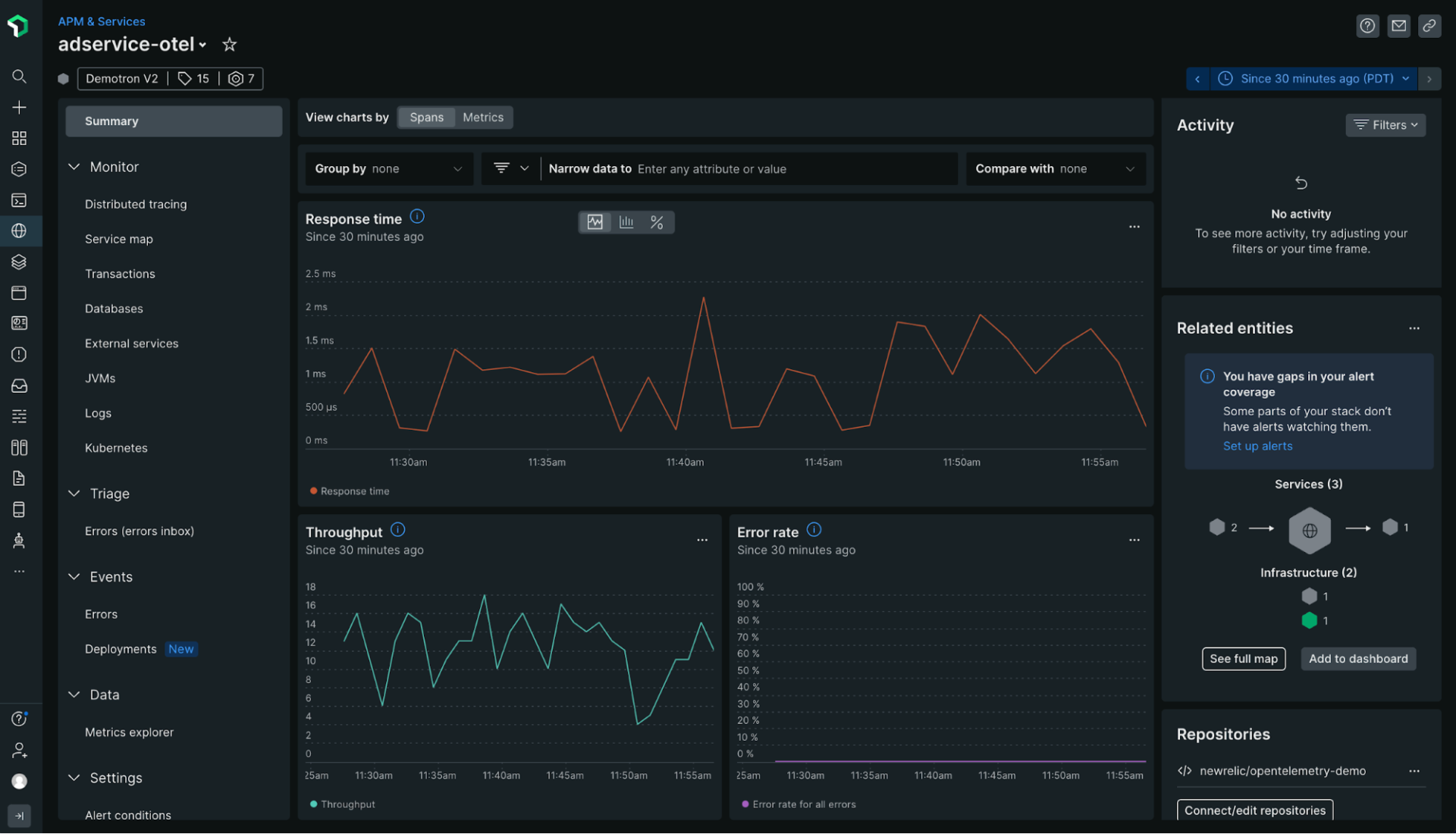Open search from the left sidebar
The width and height of the screenshot is (1456, 834).
click(20, 76)
